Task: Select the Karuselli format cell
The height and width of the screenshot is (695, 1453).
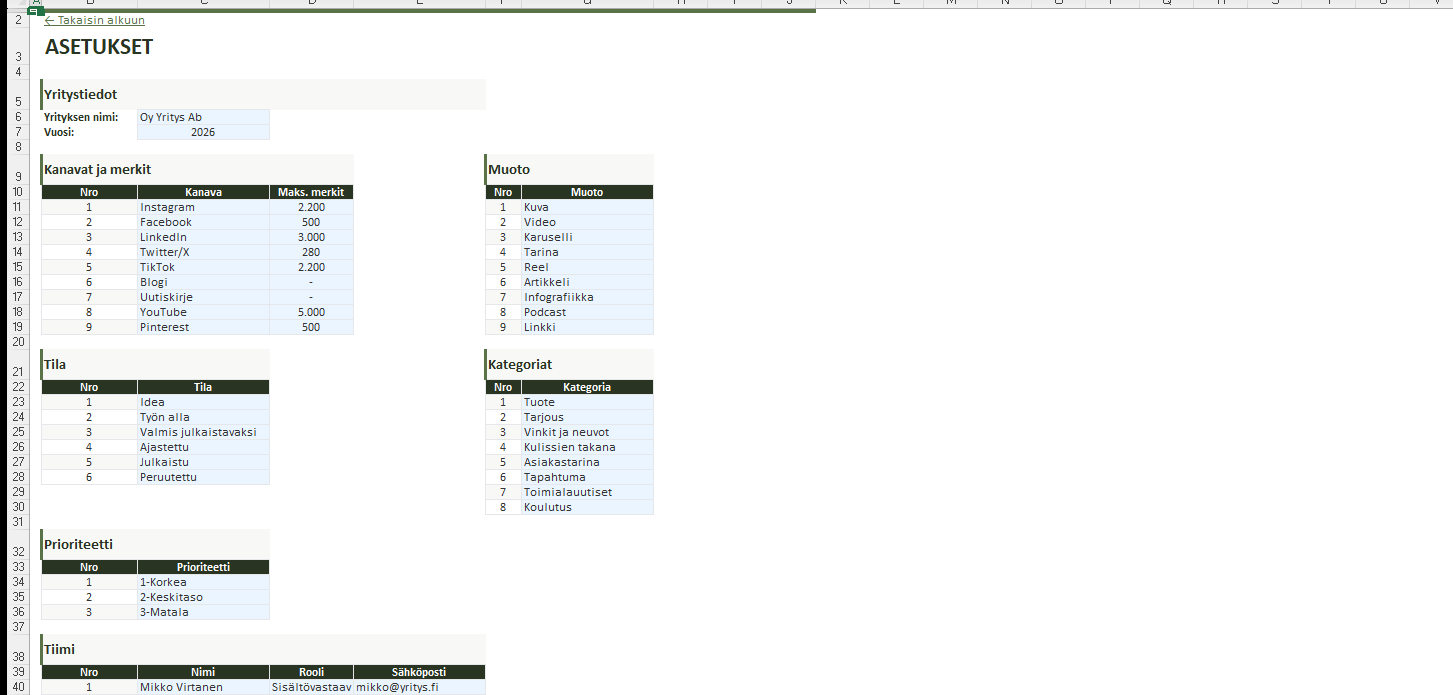Action: pos(586,237)
